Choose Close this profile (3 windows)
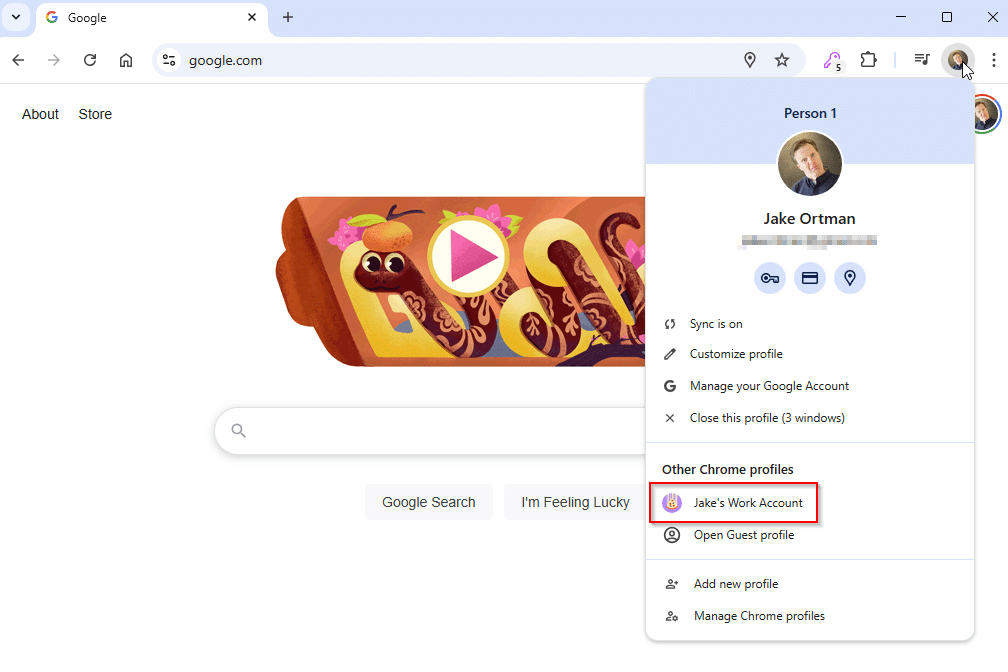Screen dimensions: 1008x672 pyautogui.click(x=810, y=419)
